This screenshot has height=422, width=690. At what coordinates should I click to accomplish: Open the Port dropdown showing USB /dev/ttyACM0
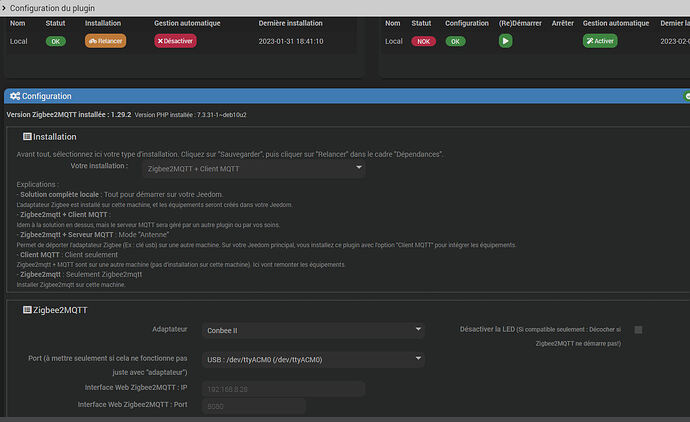click(x=310, y=359)
